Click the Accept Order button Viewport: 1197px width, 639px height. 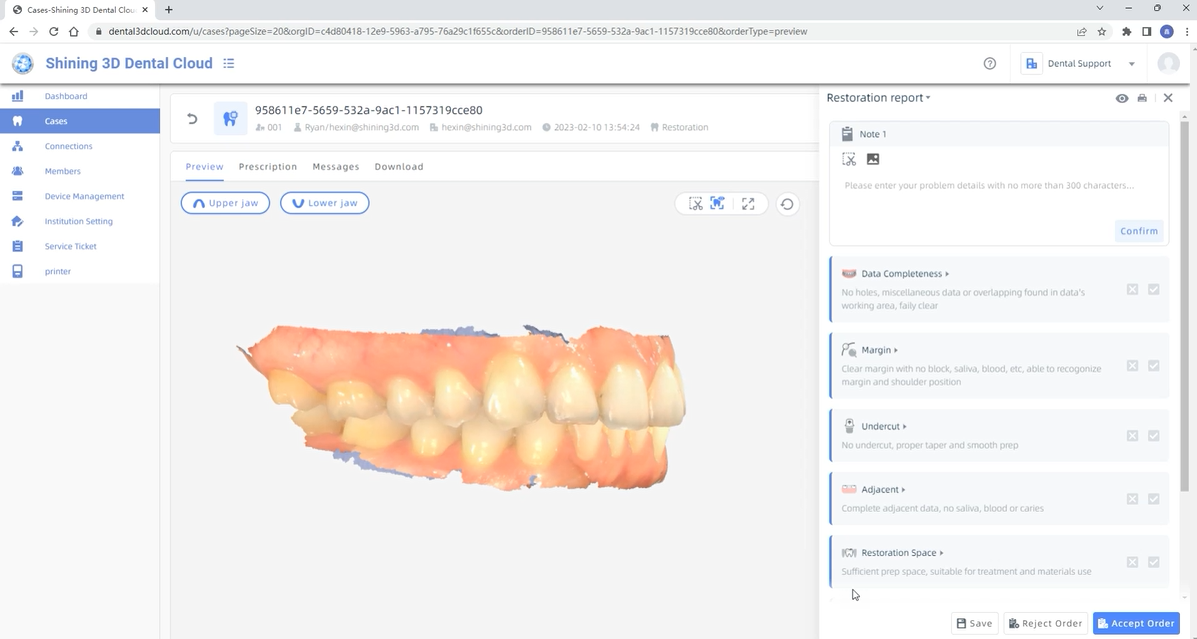pos(1136,622)
